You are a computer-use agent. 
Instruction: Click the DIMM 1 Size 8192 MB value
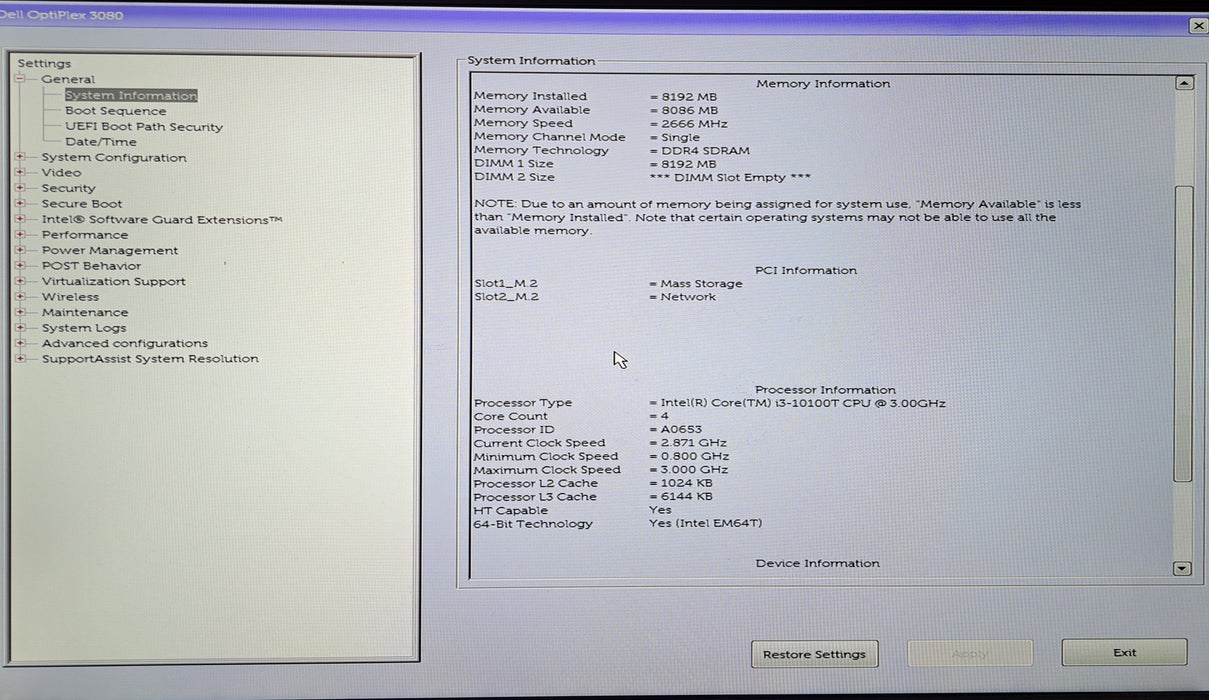(x=683, y=164)
